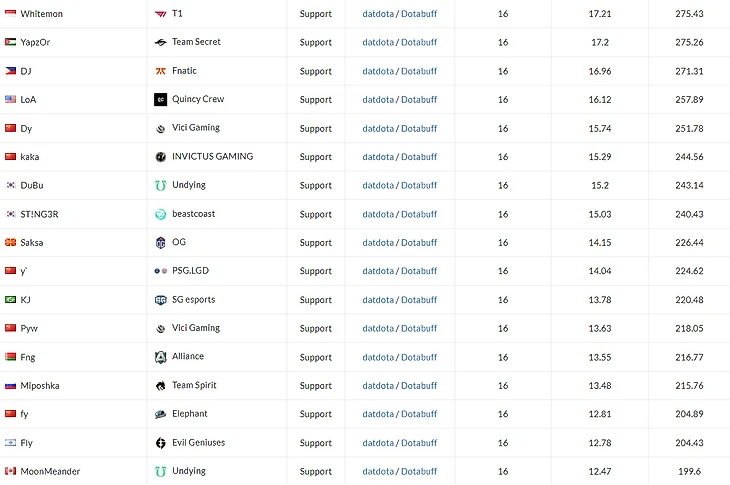The image size is (730, 485).
Task: Click the beastcoast team logo icon
Action: pyautogui.click(x=161, y=214)
